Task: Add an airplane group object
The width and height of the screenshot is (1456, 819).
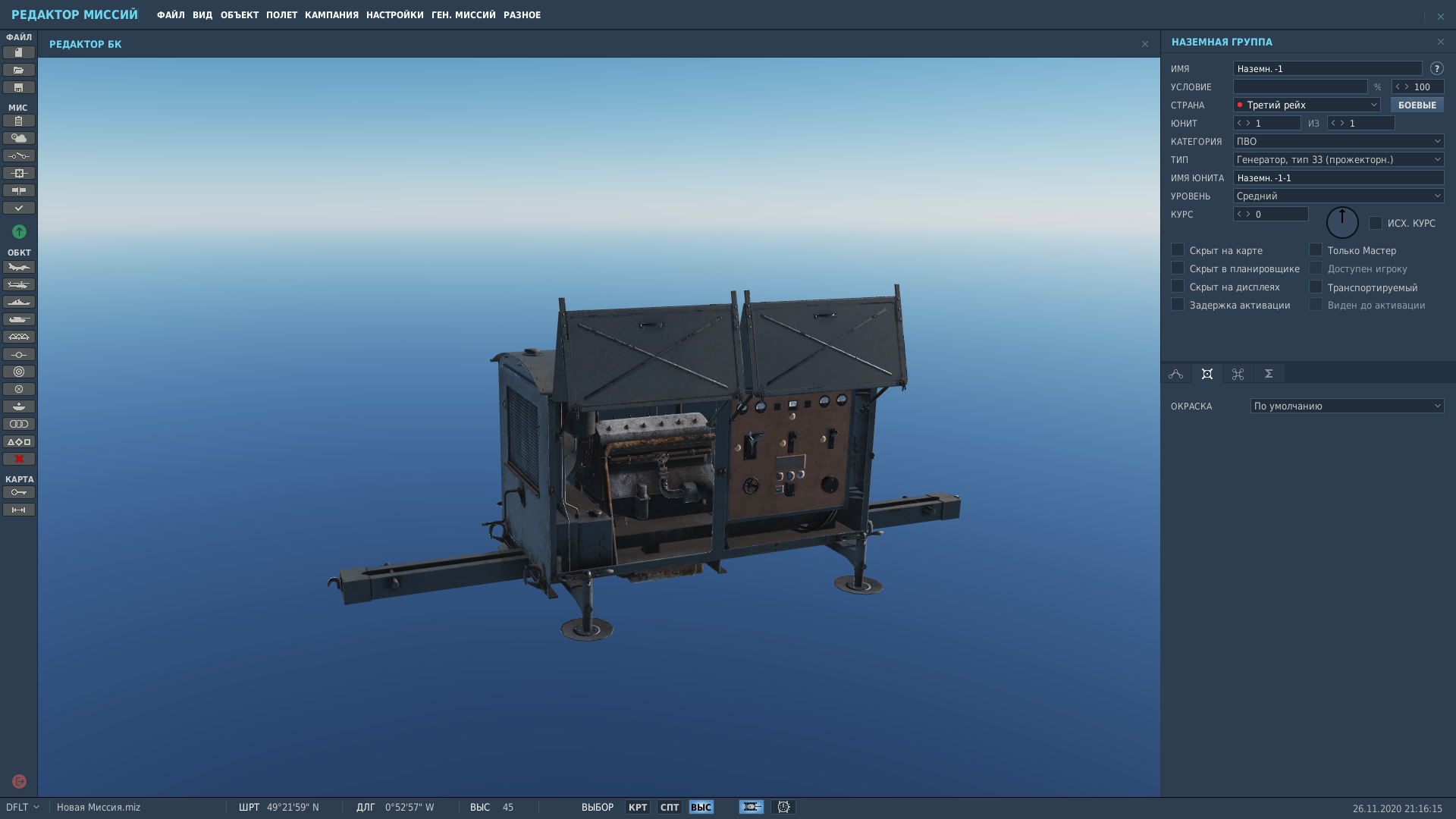Action: click(x=19, y=267)
